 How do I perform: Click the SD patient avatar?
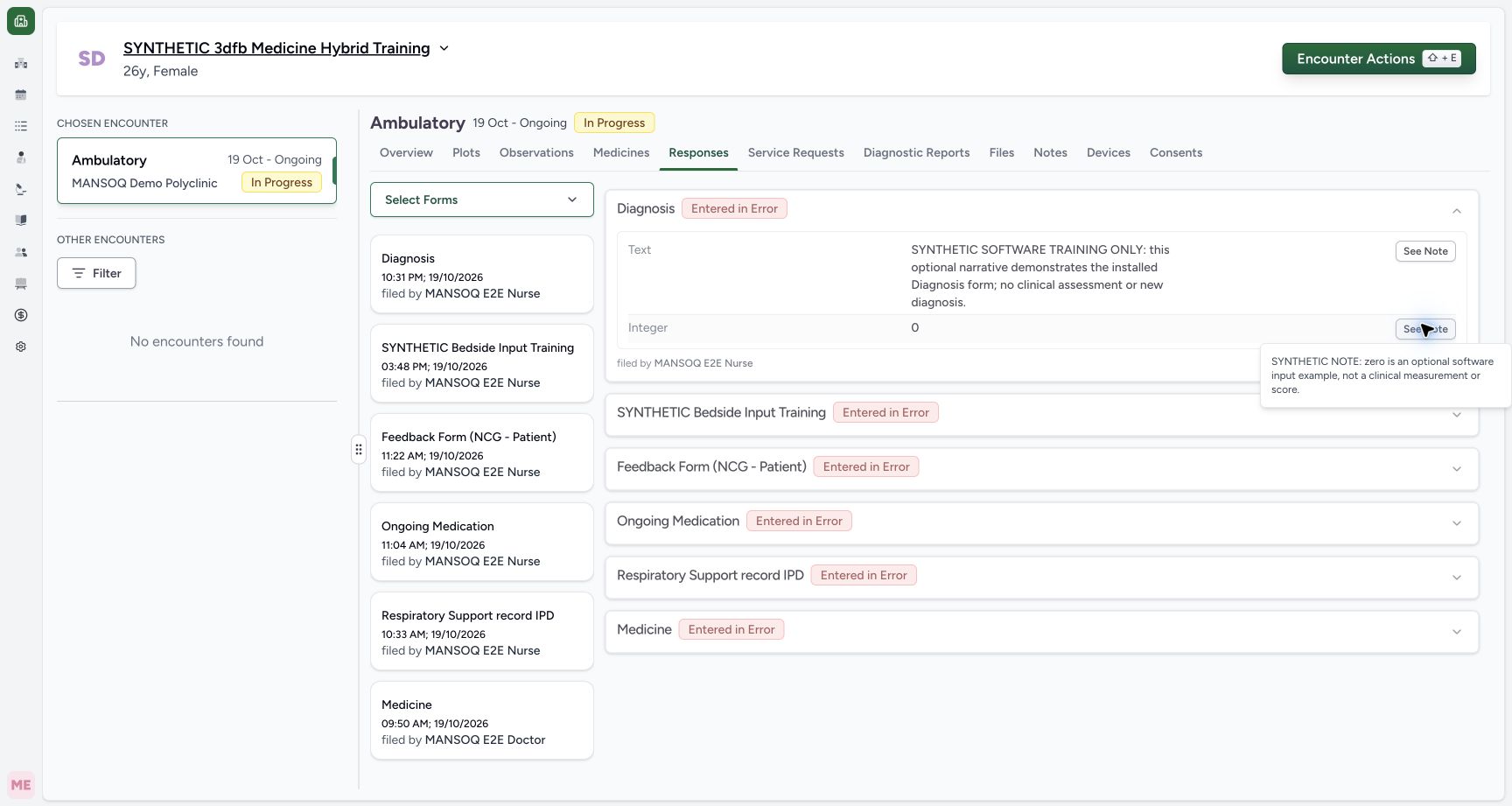[x=92, y=59]
